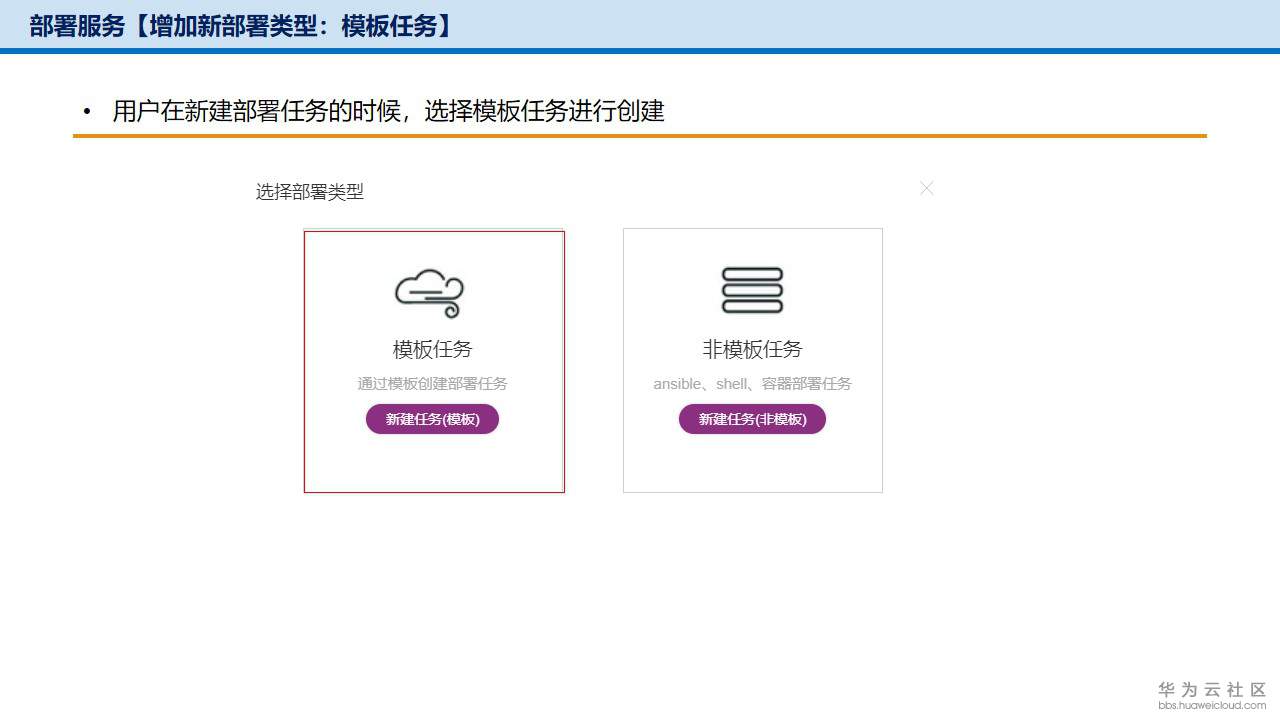Click the 新建任务(模板) button
This screenshot has width=1280, height=720.
(432, 419)
